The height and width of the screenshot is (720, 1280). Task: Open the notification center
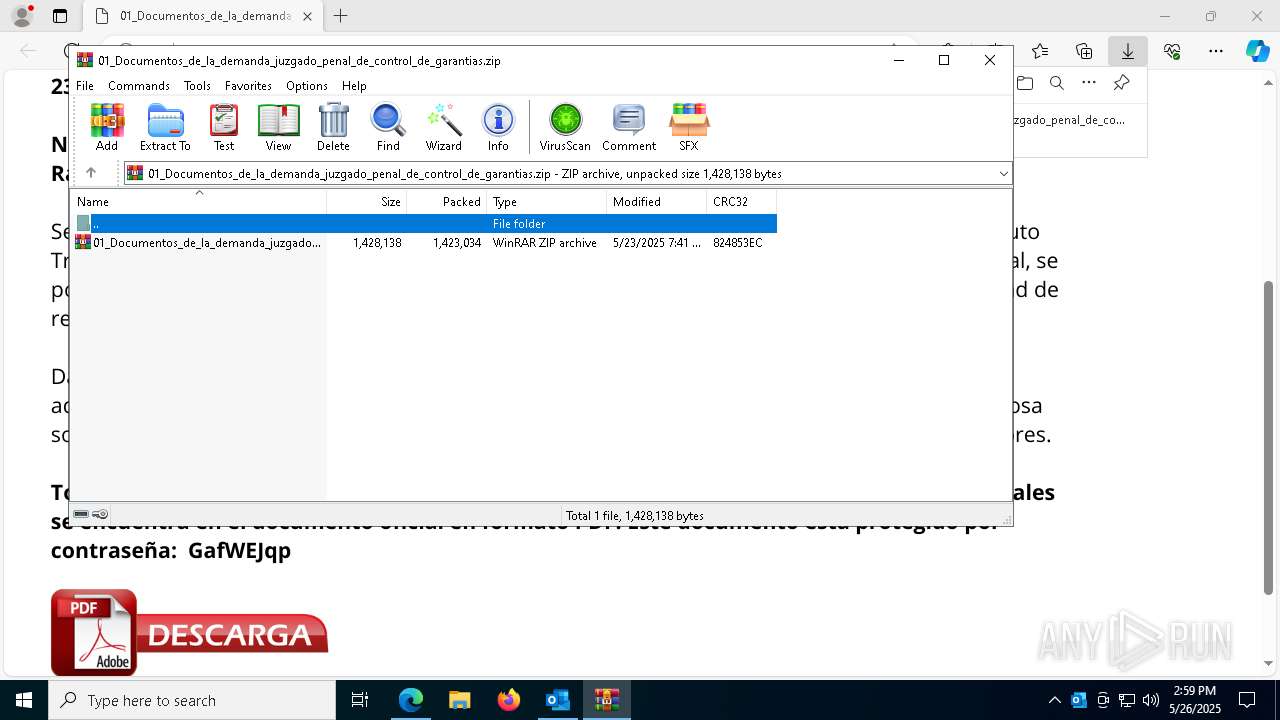tap(1247, 700)
